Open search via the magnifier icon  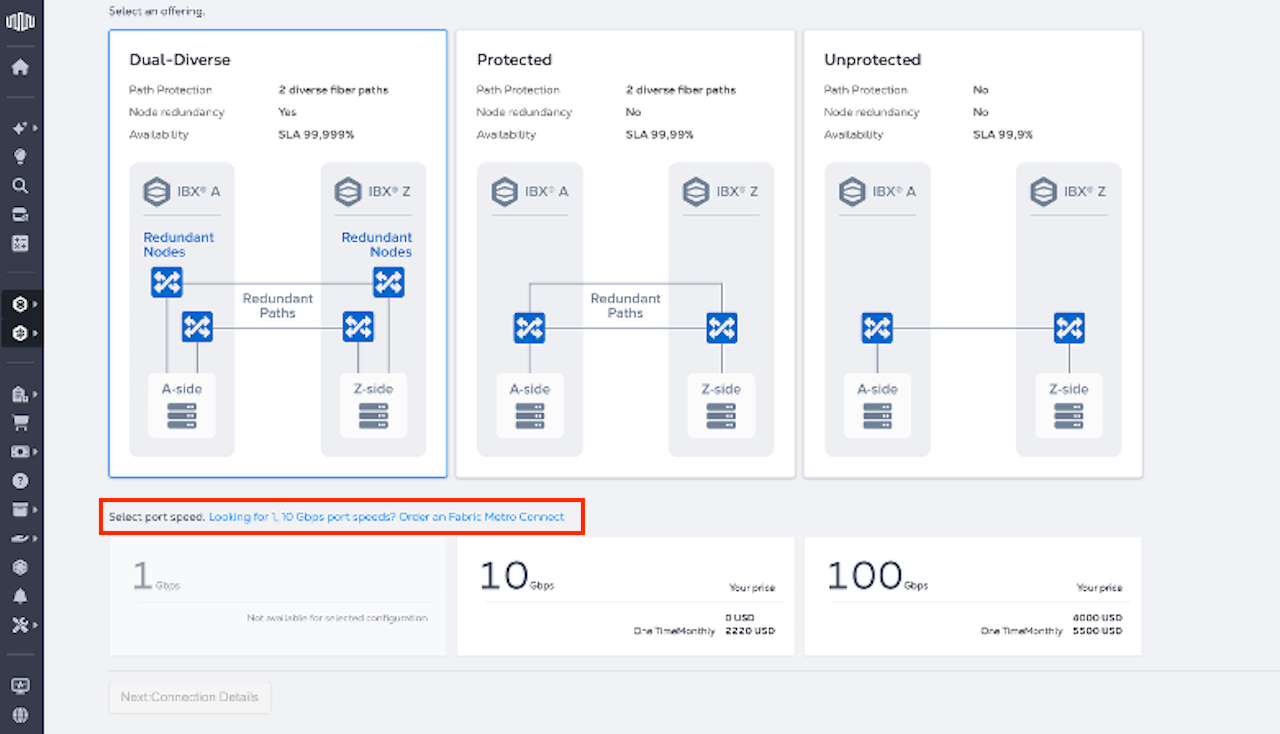(20, 186)
